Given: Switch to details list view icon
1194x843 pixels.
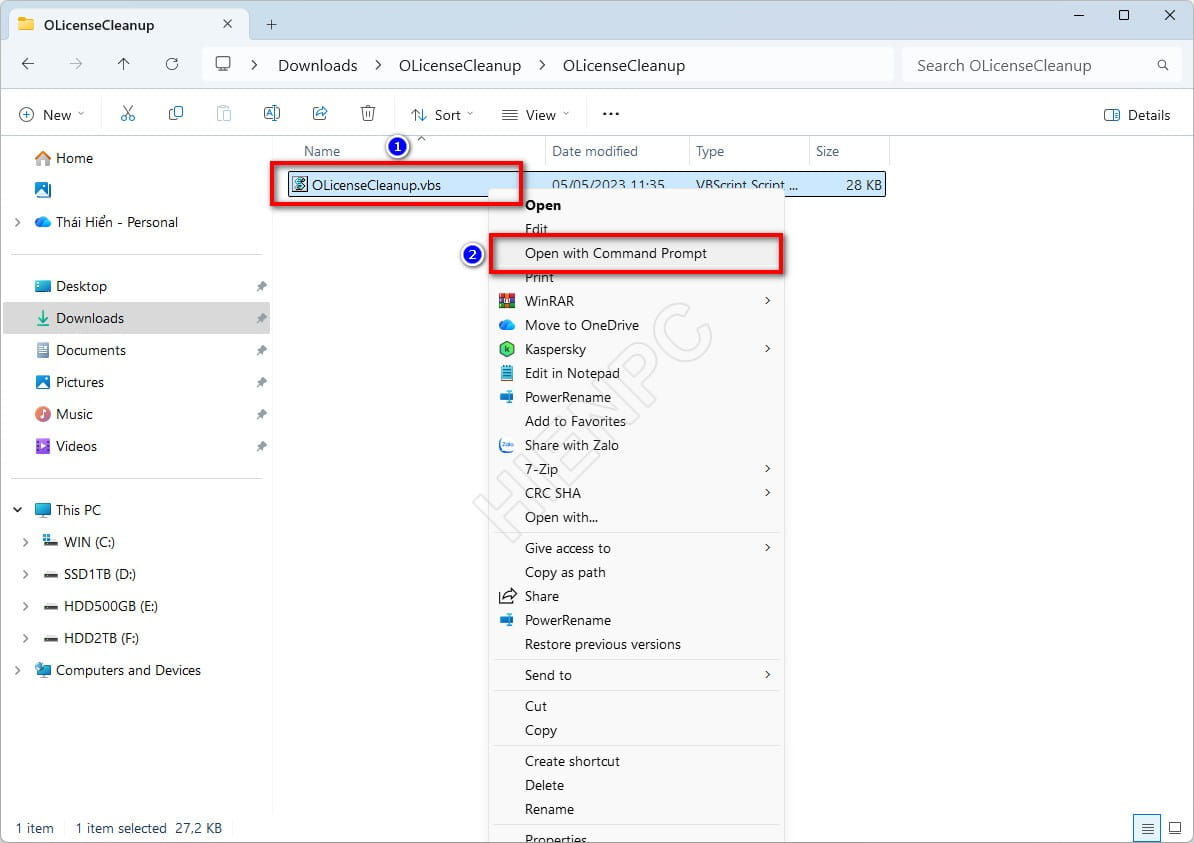Looking at the screenshot, I should 1147,828.
